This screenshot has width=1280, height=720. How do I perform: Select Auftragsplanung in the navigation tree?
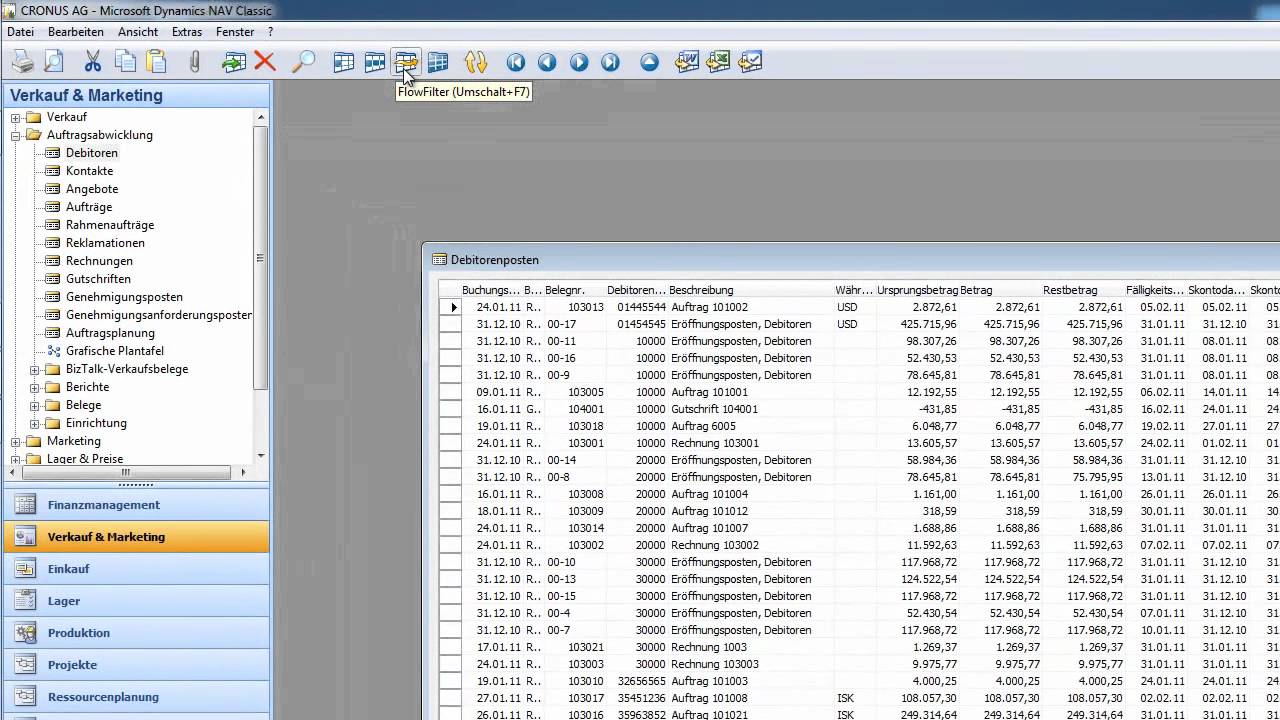[x=110, y=333]
